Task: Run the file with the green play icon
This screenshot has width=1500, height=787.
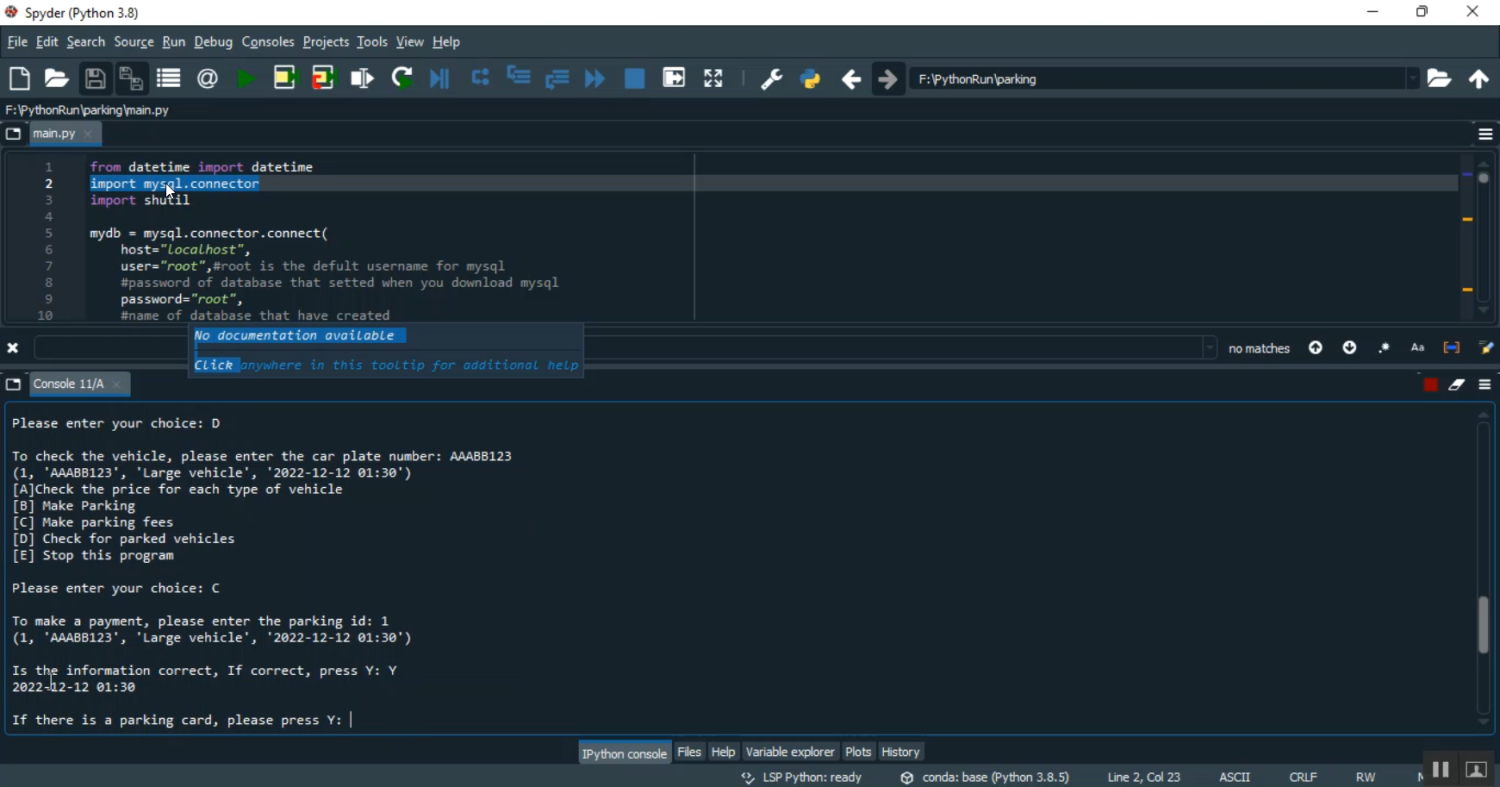Action: coord(246,79)
